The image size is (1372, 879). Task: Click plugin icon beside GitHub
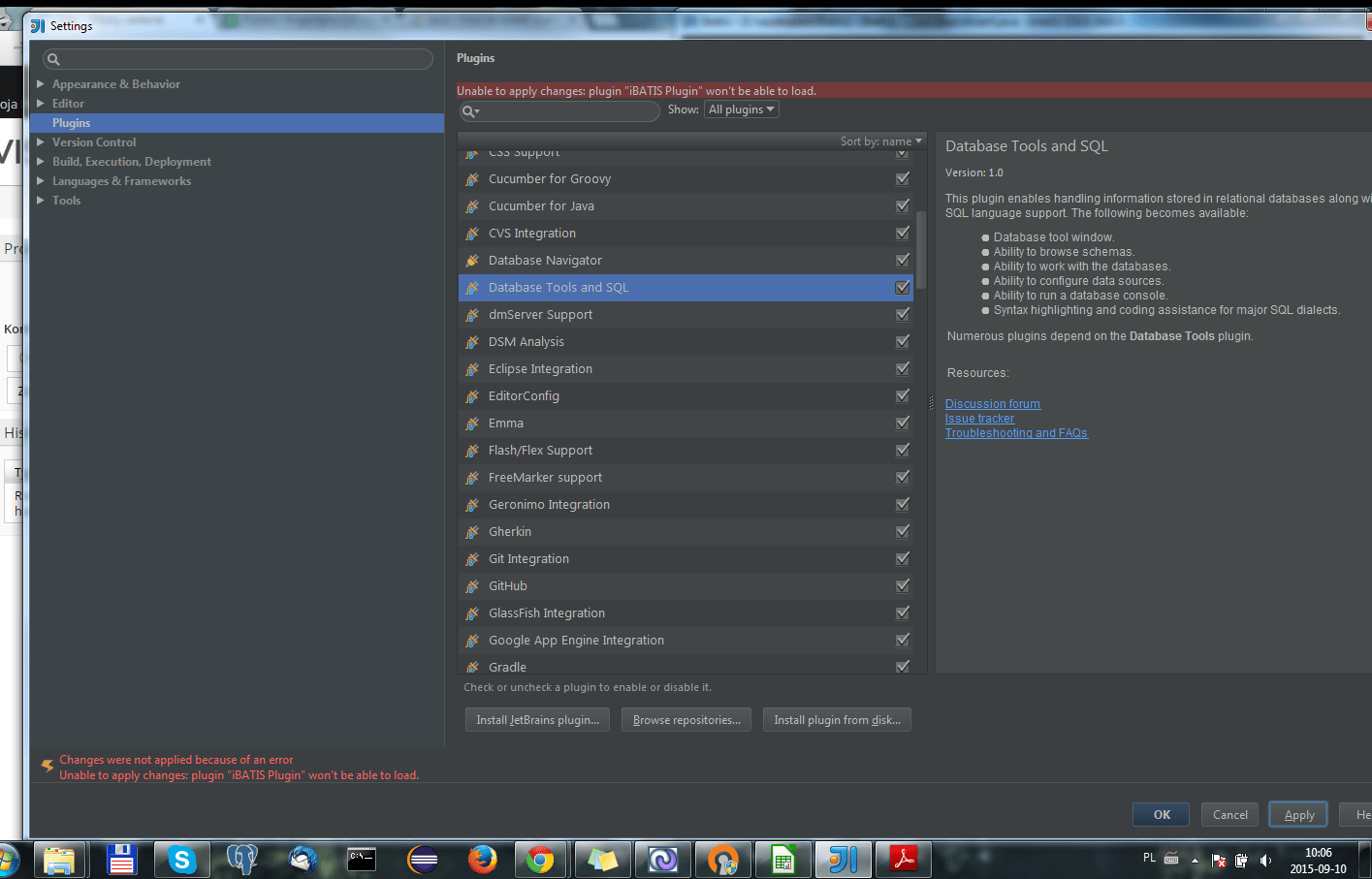[x=472, y=586]
